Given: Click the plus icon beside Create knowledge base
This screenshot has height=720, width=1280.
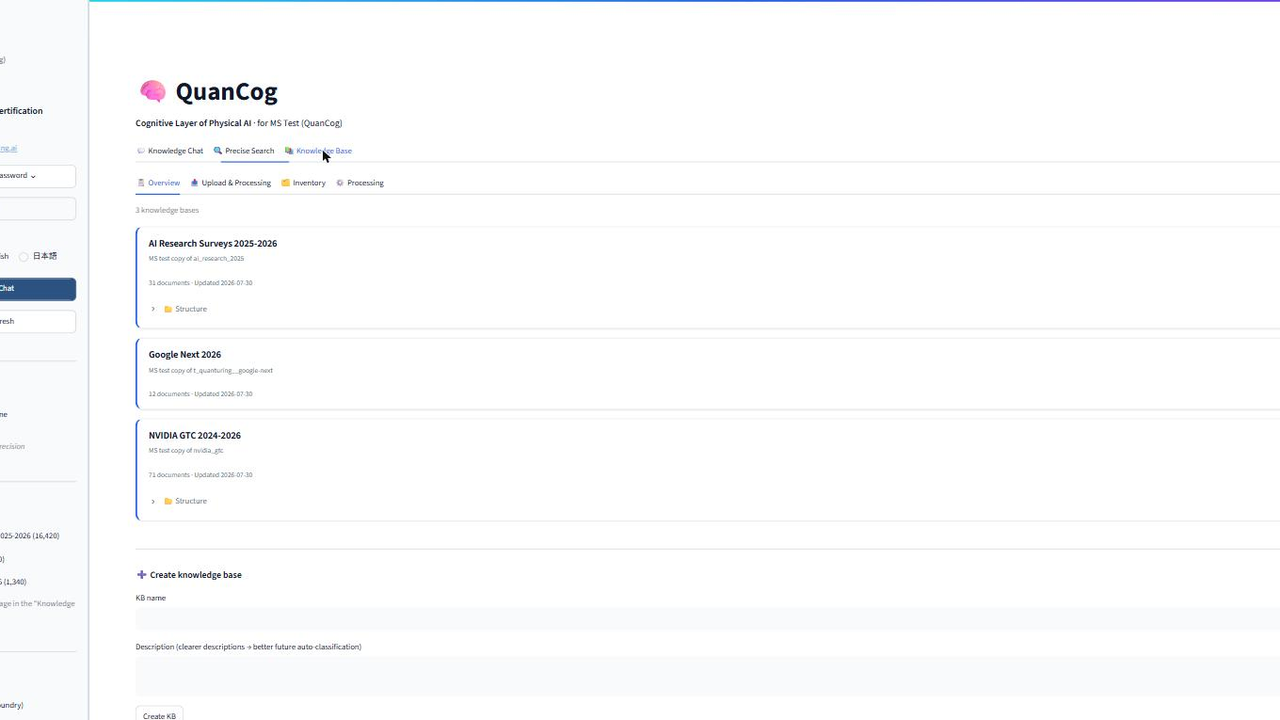Looking at the screenshot, I should (x=141, y=575).
